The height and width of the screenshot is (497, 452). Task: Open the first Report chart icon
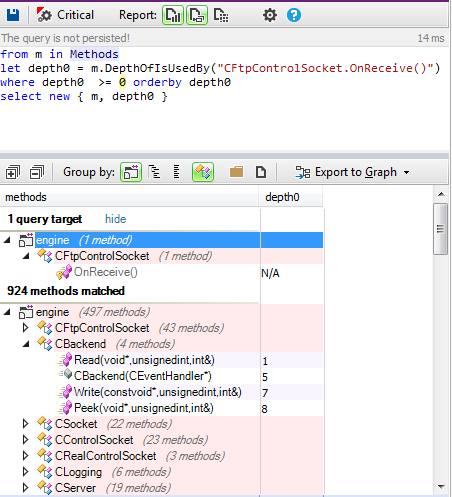pos(173,15)
